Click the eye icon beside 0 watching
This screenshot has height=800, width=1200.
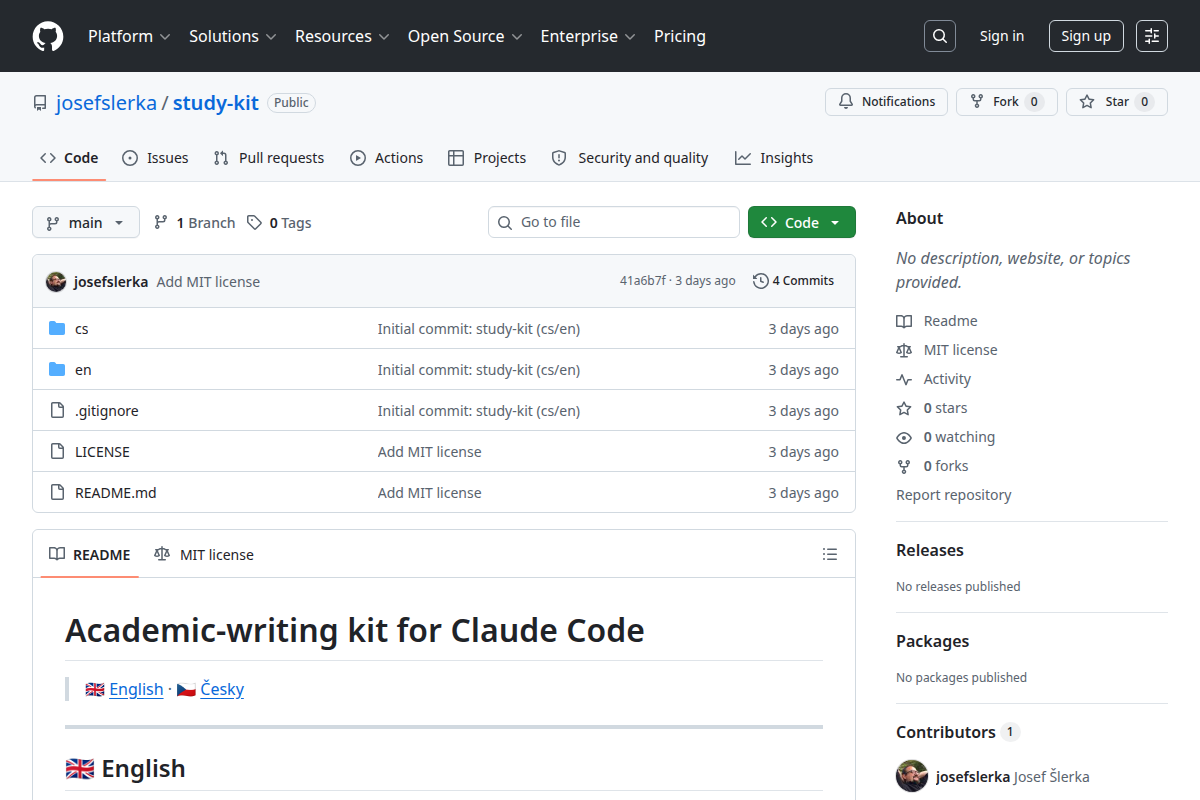click(904, 437)
